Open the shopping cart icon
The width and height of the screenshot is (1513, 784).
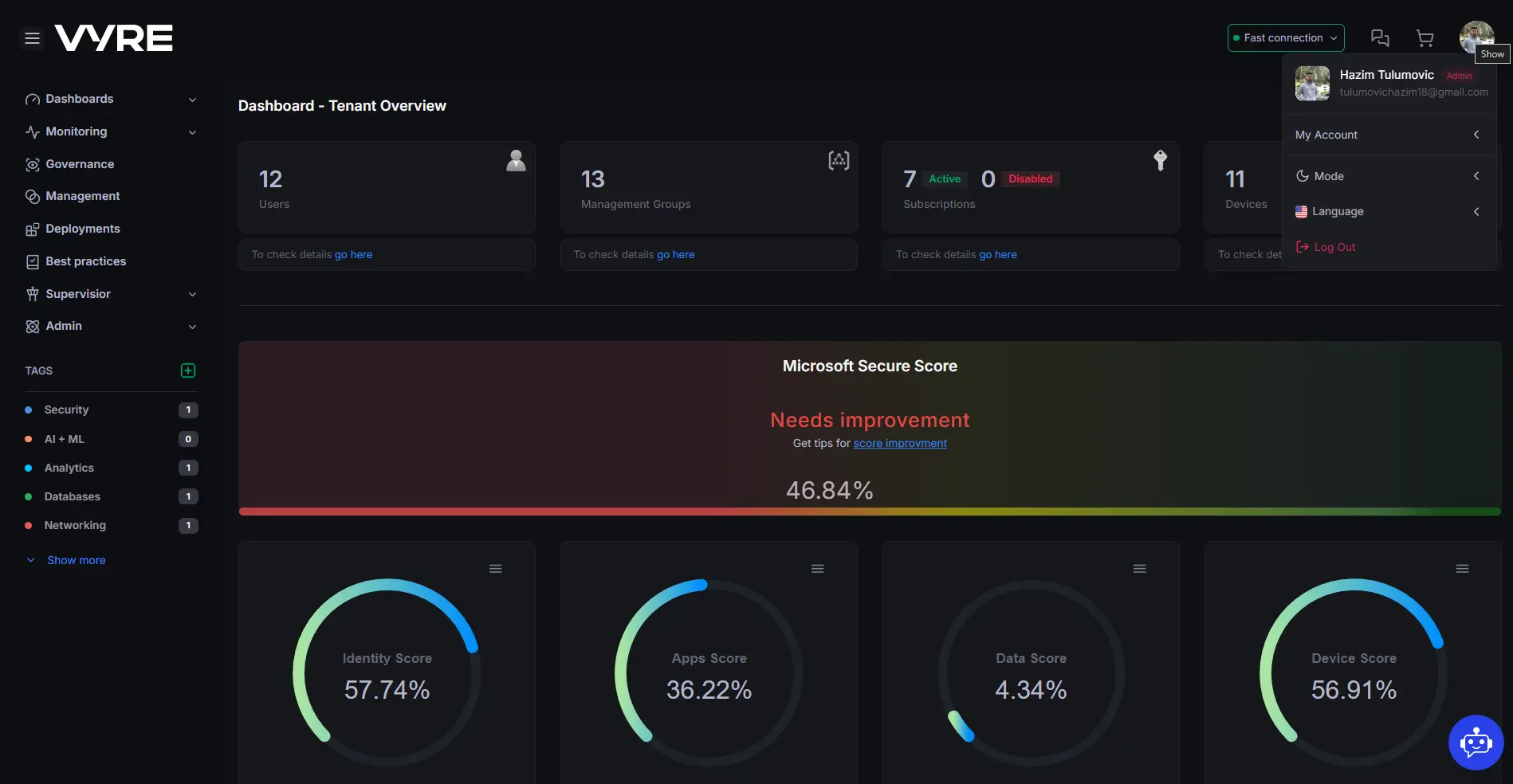[1425, 37]
